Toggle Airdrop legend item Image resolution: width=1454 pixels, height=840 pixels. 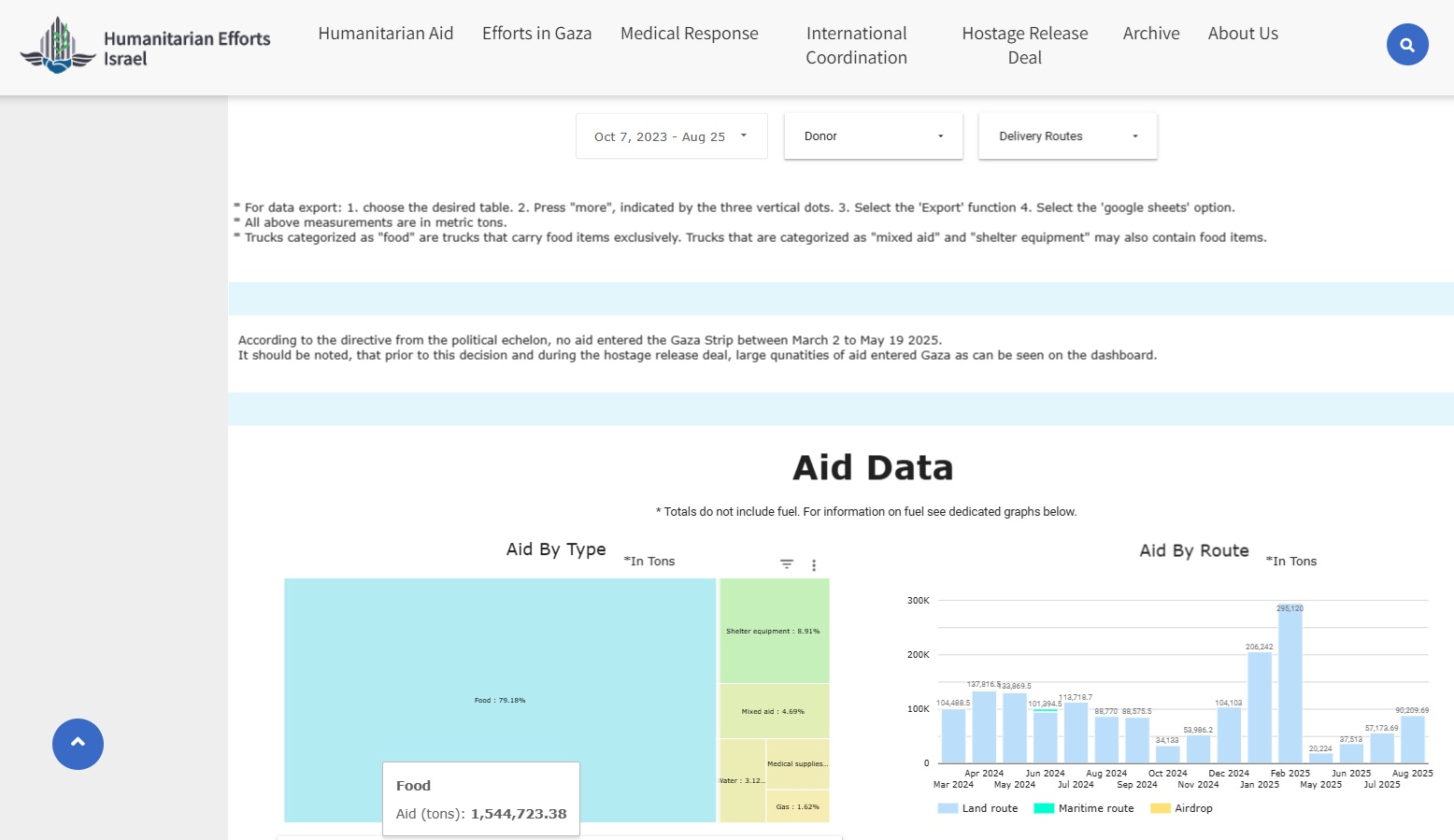[1182, 808]
